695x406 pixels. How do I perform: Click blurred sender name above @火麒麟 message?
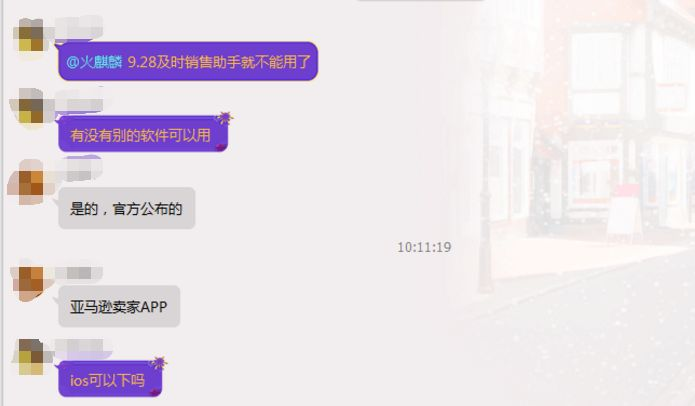tap(79, 27)
